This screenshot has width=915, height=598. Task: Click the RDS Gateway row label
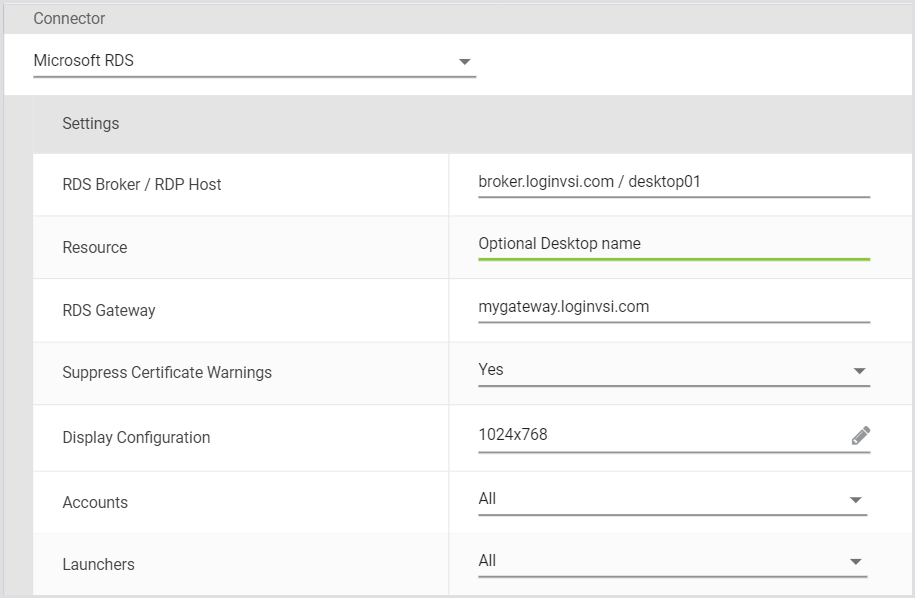pyautogui.click(x=109, y=311)
